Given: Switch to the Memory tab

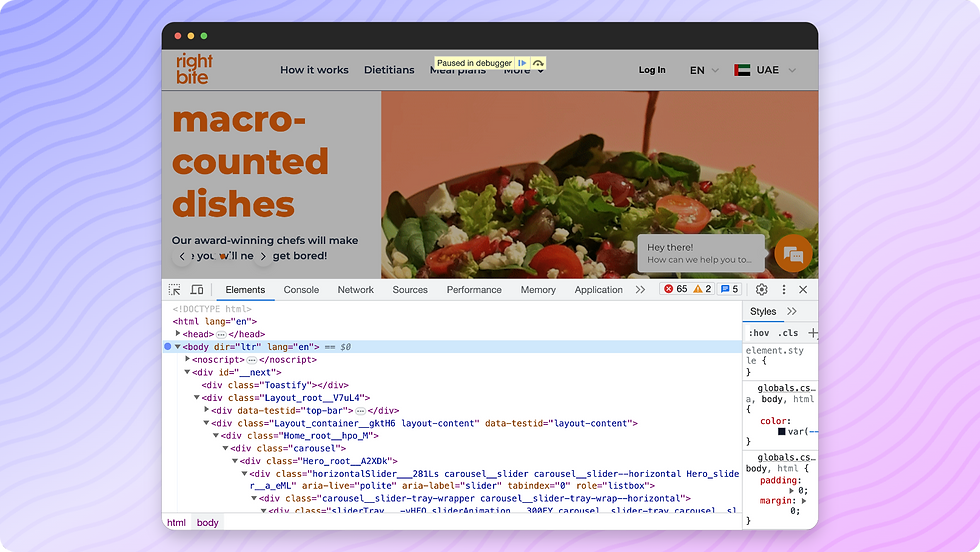Looking at the screenshot, I should click(538, 289).
